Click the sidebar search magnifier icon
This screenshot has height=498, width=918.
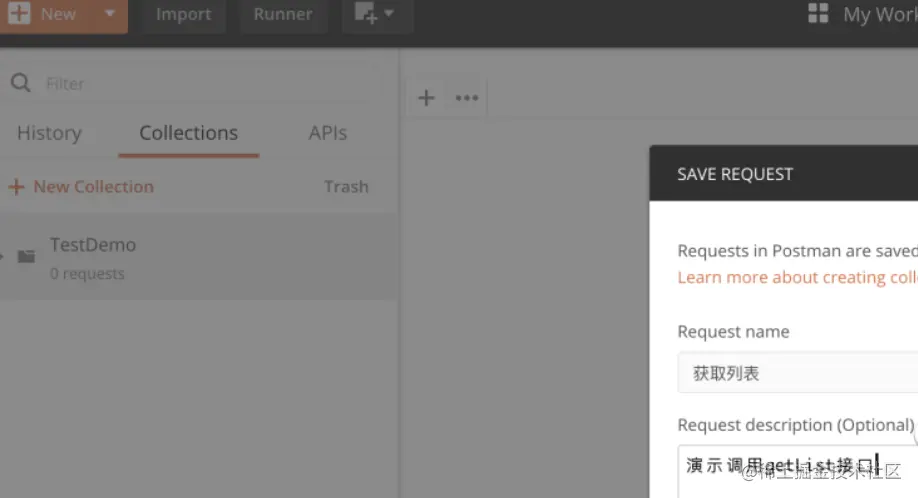point(20,83)
